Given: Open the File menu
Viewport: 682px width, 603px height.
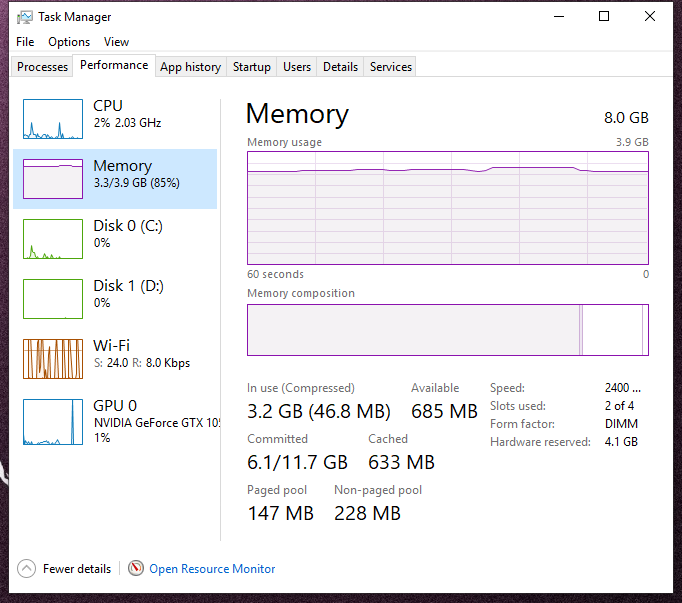Looking at the screenshot, I should [x=25, y=42].
